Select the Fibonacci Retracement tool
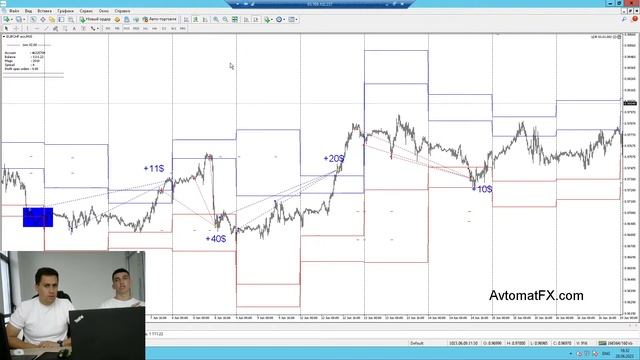This screenshot has width=640, height=360. 65,29
